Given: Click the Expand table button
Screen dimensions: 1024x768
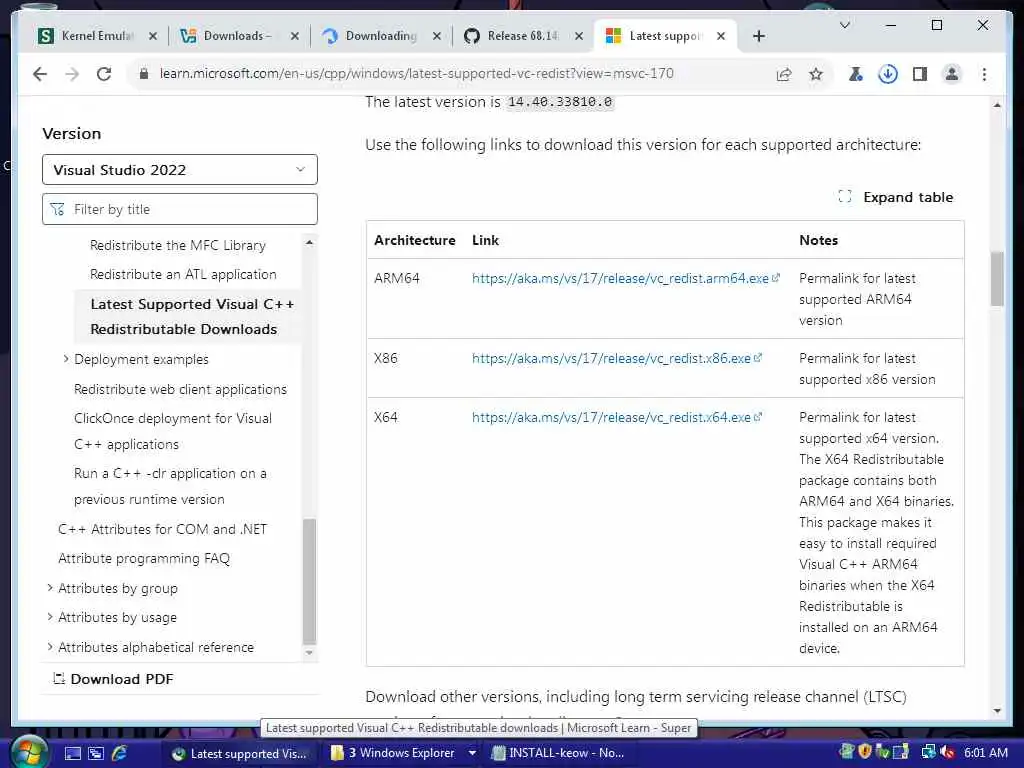Looking at the screenshot, I should tap(895, 197).
